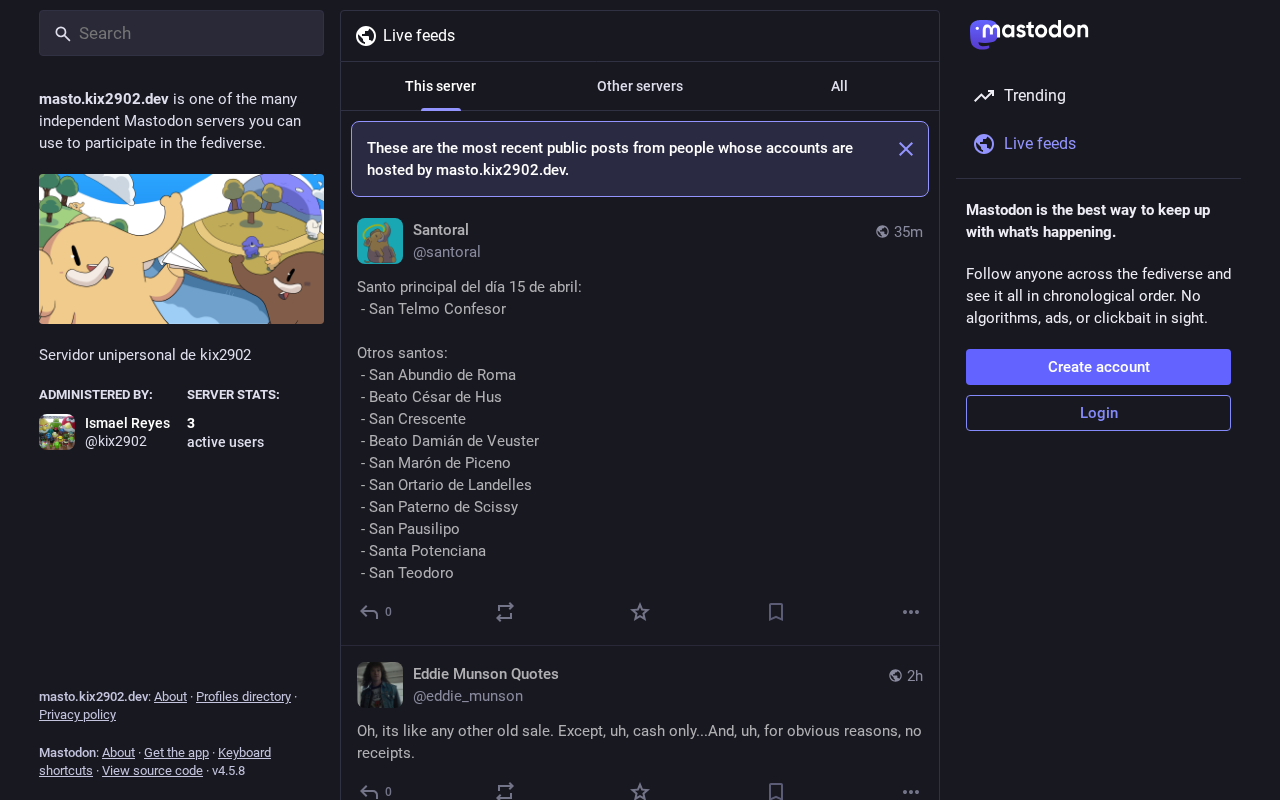Open the Santoral profile avatar
Viewport: 1280px width, 800px height.
tap(380, 241)
